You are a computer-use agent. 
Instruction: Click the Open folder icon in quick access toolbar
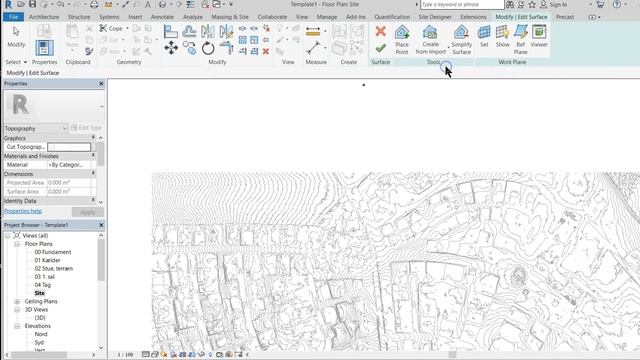20,4
